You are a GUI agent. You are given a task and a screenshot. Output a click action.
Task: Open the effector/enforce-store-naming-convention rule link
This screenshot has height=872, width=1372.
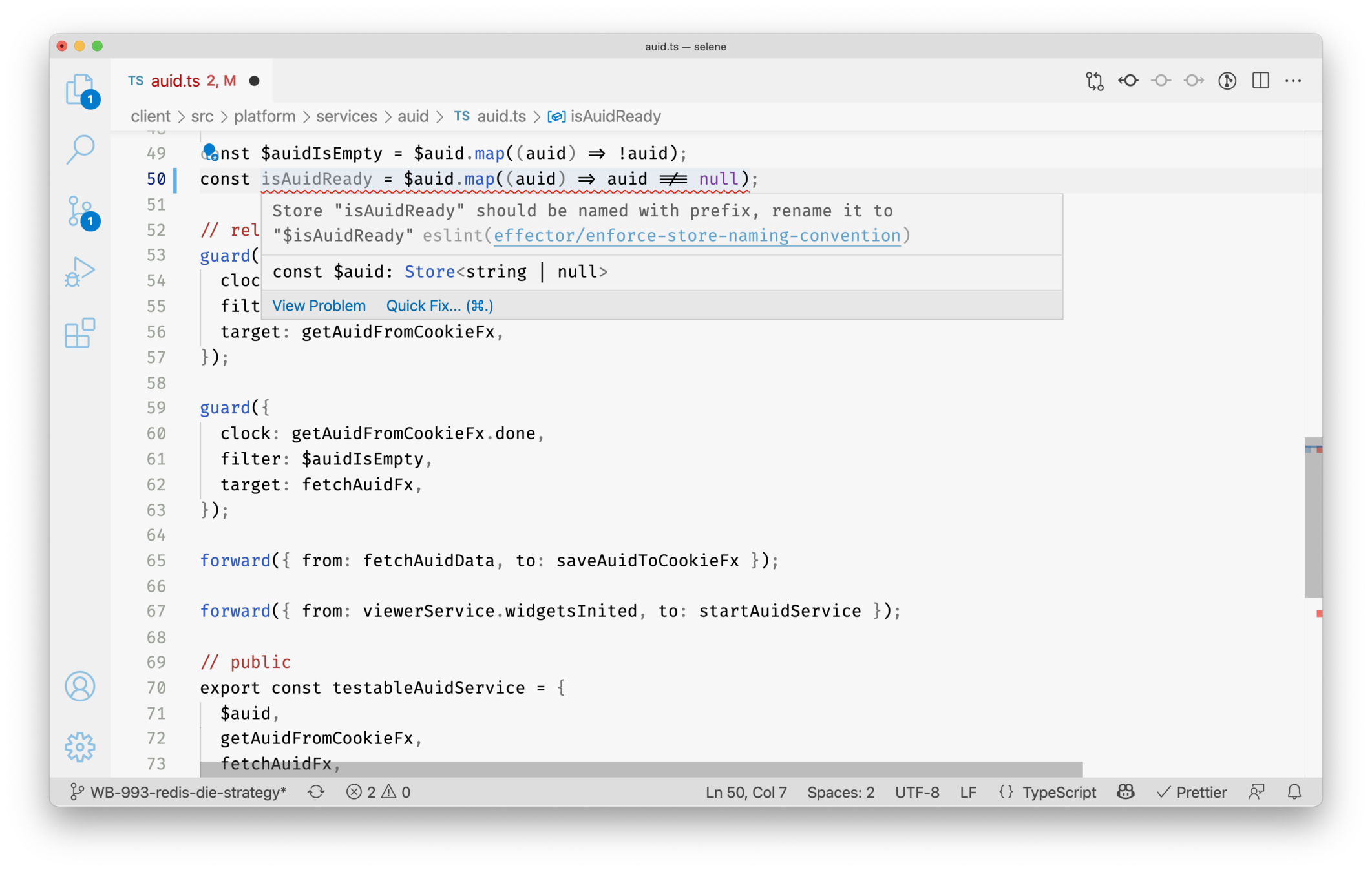pos(697,236)
